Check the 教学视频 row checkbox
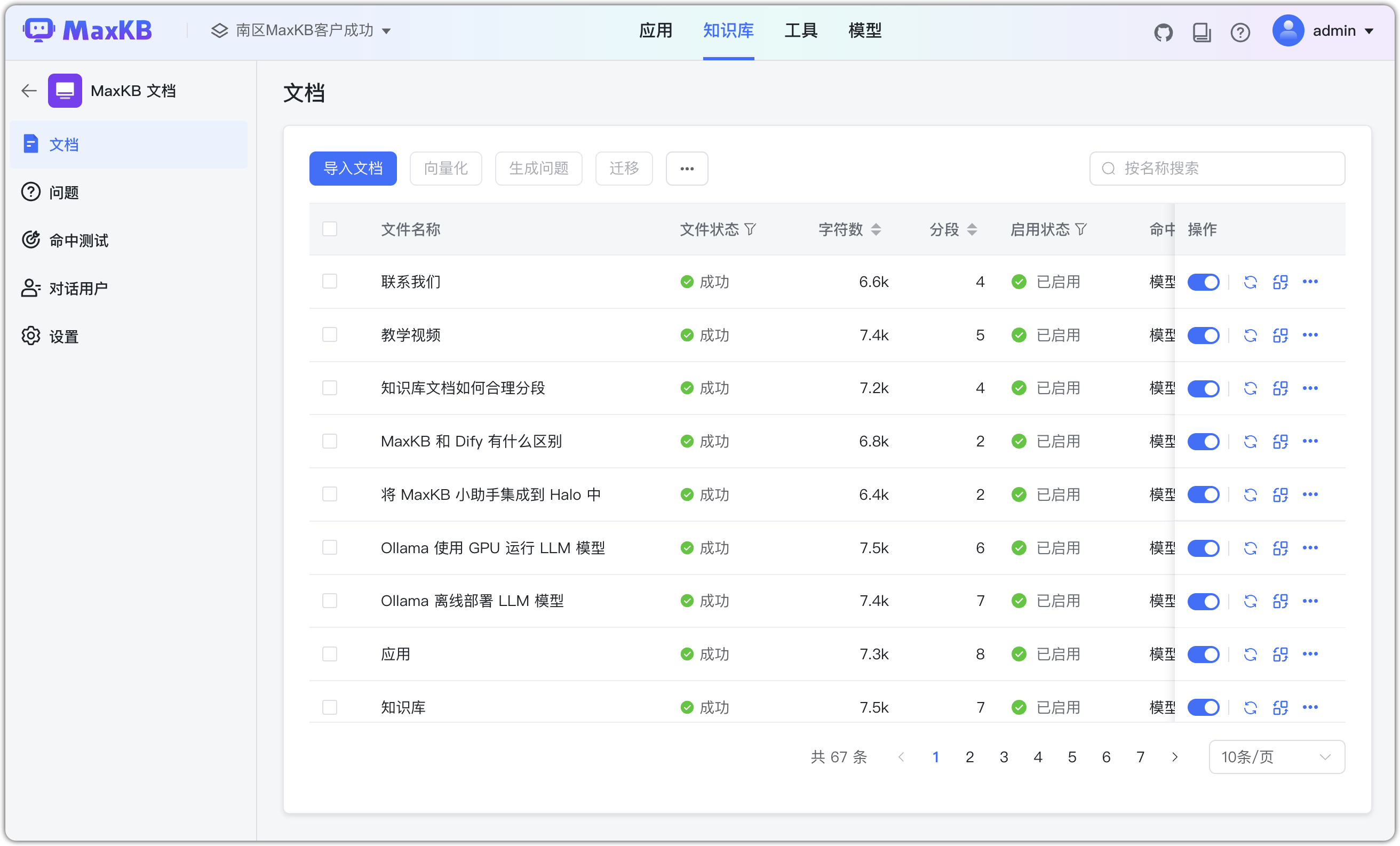Image resolution: width=1400 pixels, height=846 pixels. click(x=330, y=334)
